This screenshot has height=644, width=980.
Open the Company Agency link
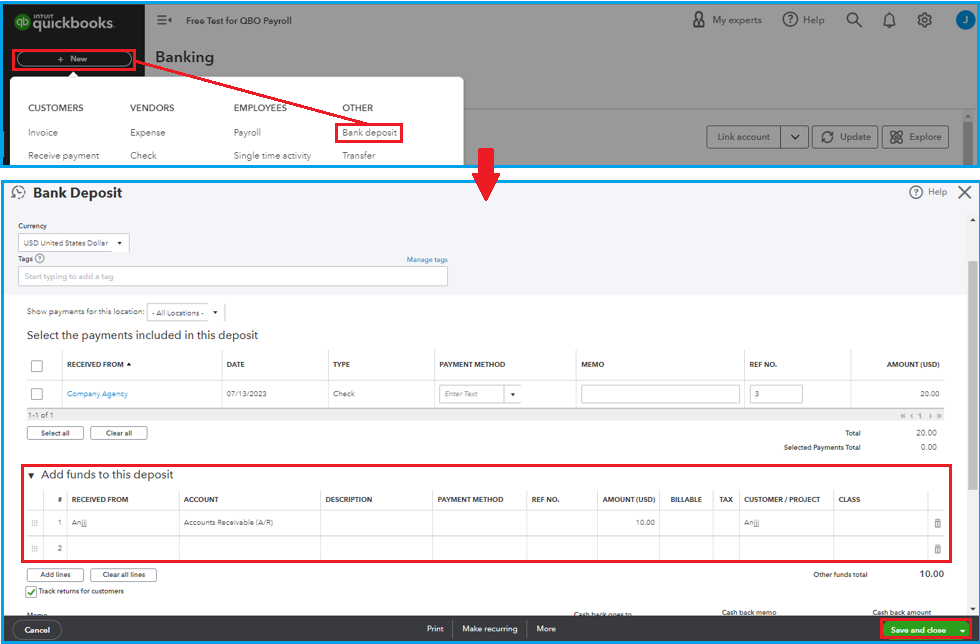pyautogui.click(x=98, y=394)
